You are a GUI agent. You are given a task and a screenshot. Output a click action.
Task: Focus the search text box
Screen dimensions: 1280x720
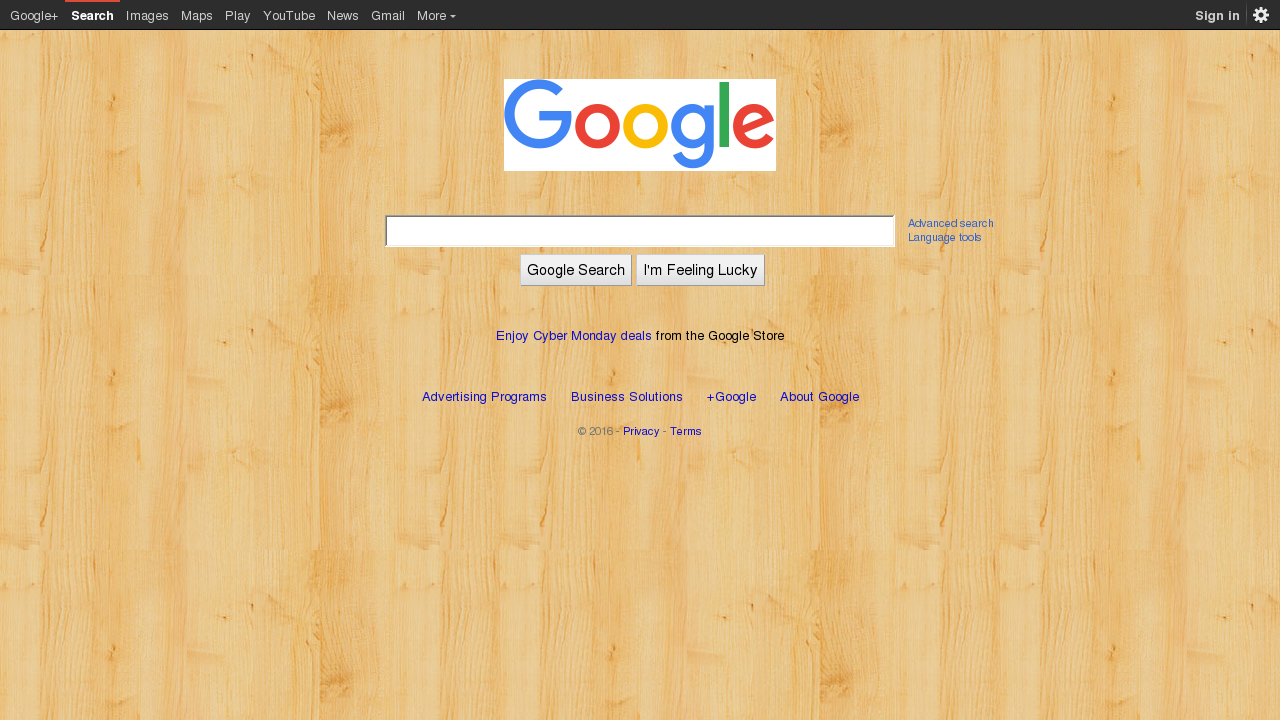pos(640,231)
